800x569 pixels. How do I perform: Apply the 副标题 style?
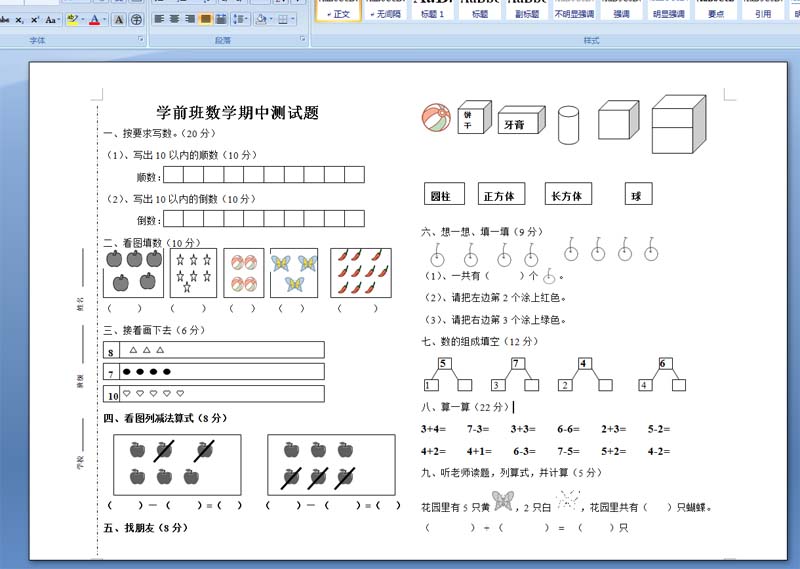527,11
